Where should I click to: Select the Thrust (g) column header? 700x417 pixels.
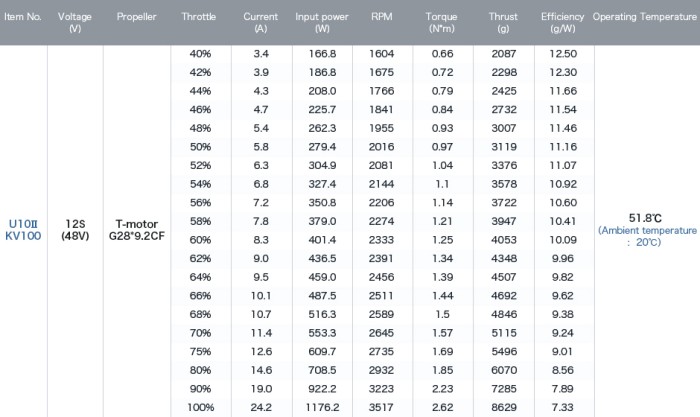pyautogui.click(x=503, y=23)
